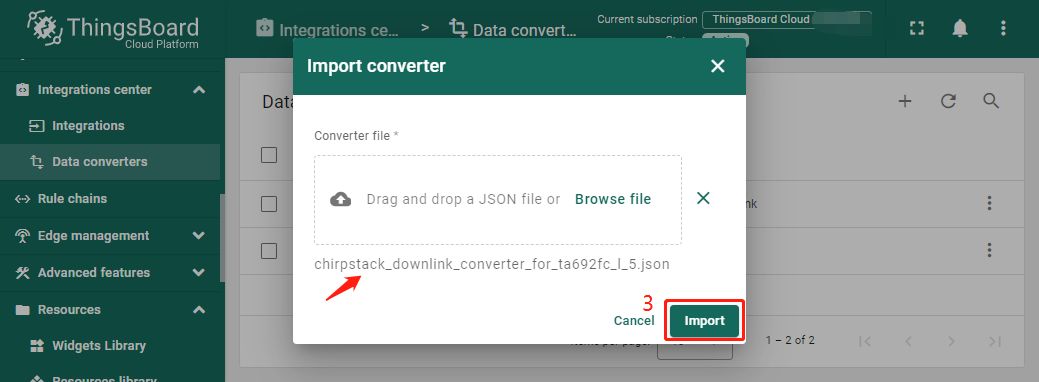Click the sidebar scrollbar
The image size is (1039, 382).
pyautogui.click(x=223, y=239)
